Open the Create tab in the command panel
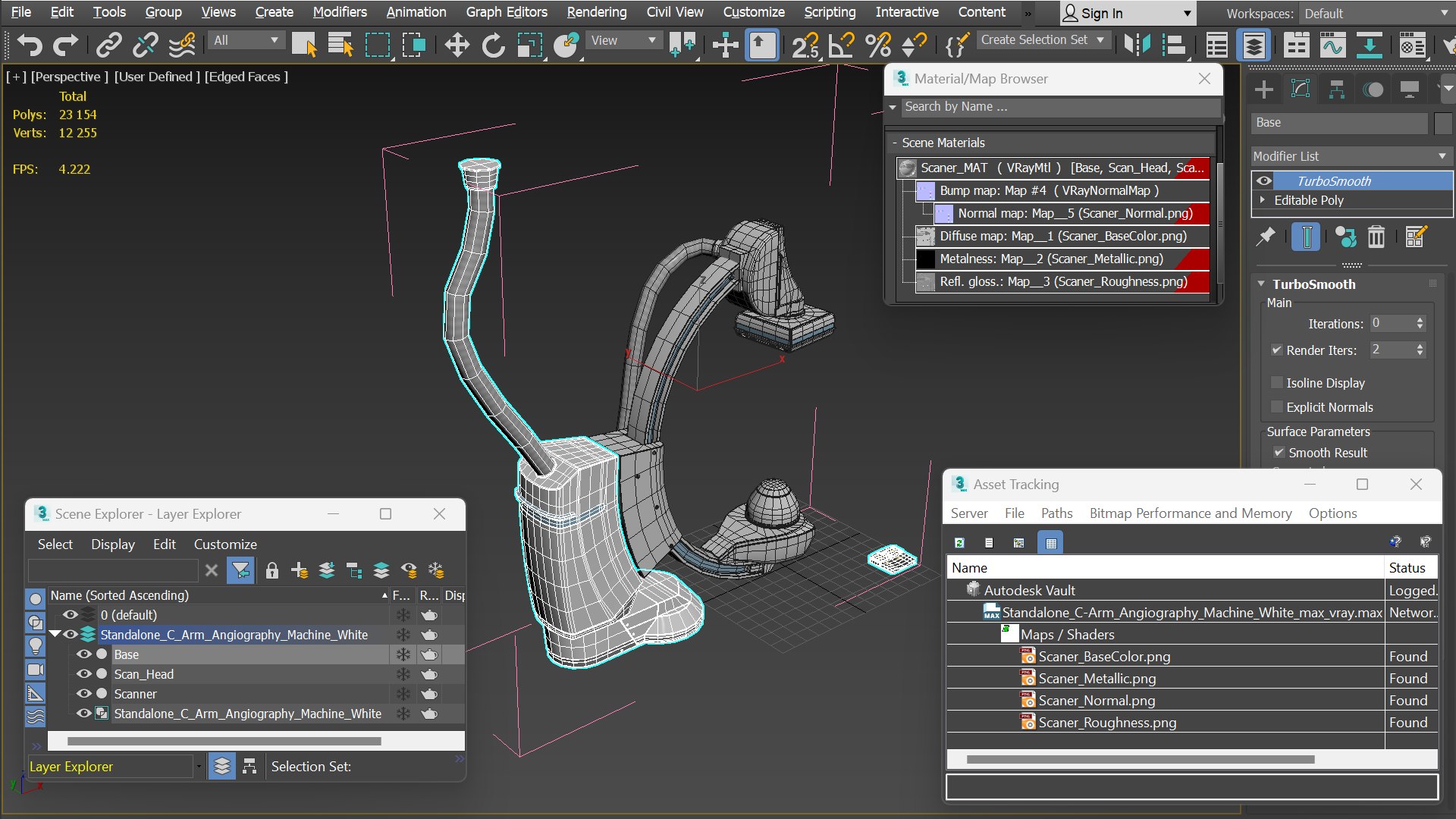Image resolution: width=1456 pixels, height=819 pixels. [1264, 89]
